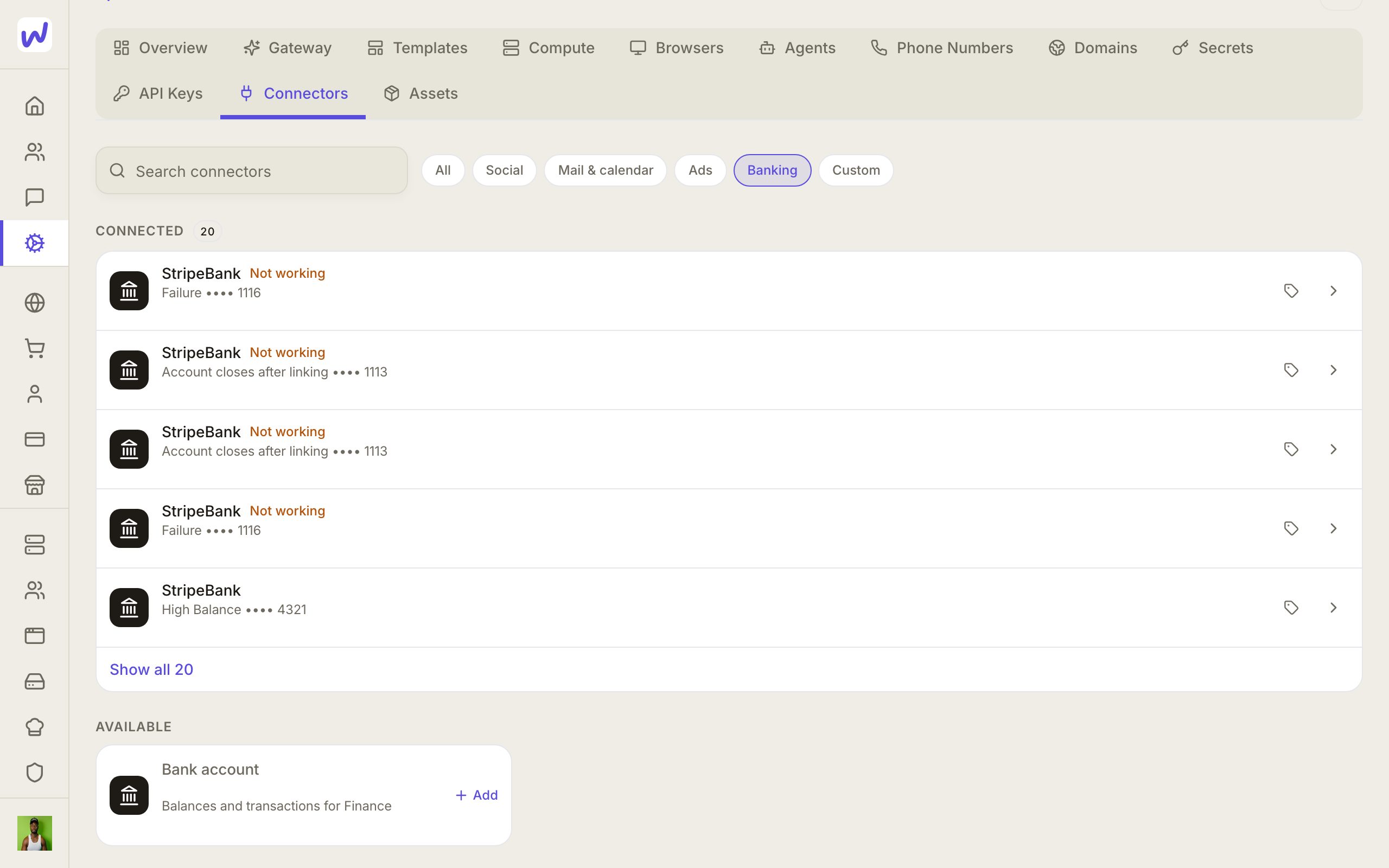The width and height of the screenshot is (1389, 868).
Task: Select the Mail & calendar filter chip
Action: (x=605, y=170)
